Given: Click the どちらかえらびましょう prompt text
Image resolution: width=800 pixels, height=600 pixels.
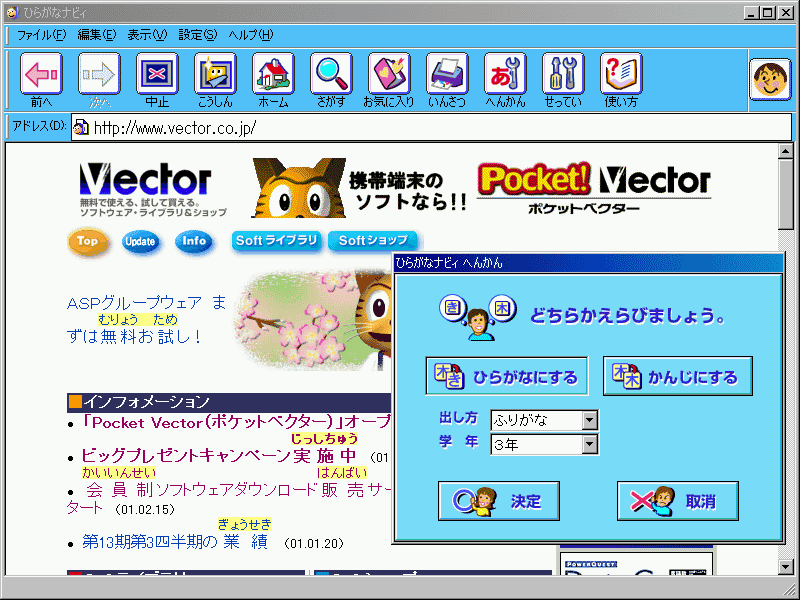Looking at the screenshot, I should (x=628, y=316).
